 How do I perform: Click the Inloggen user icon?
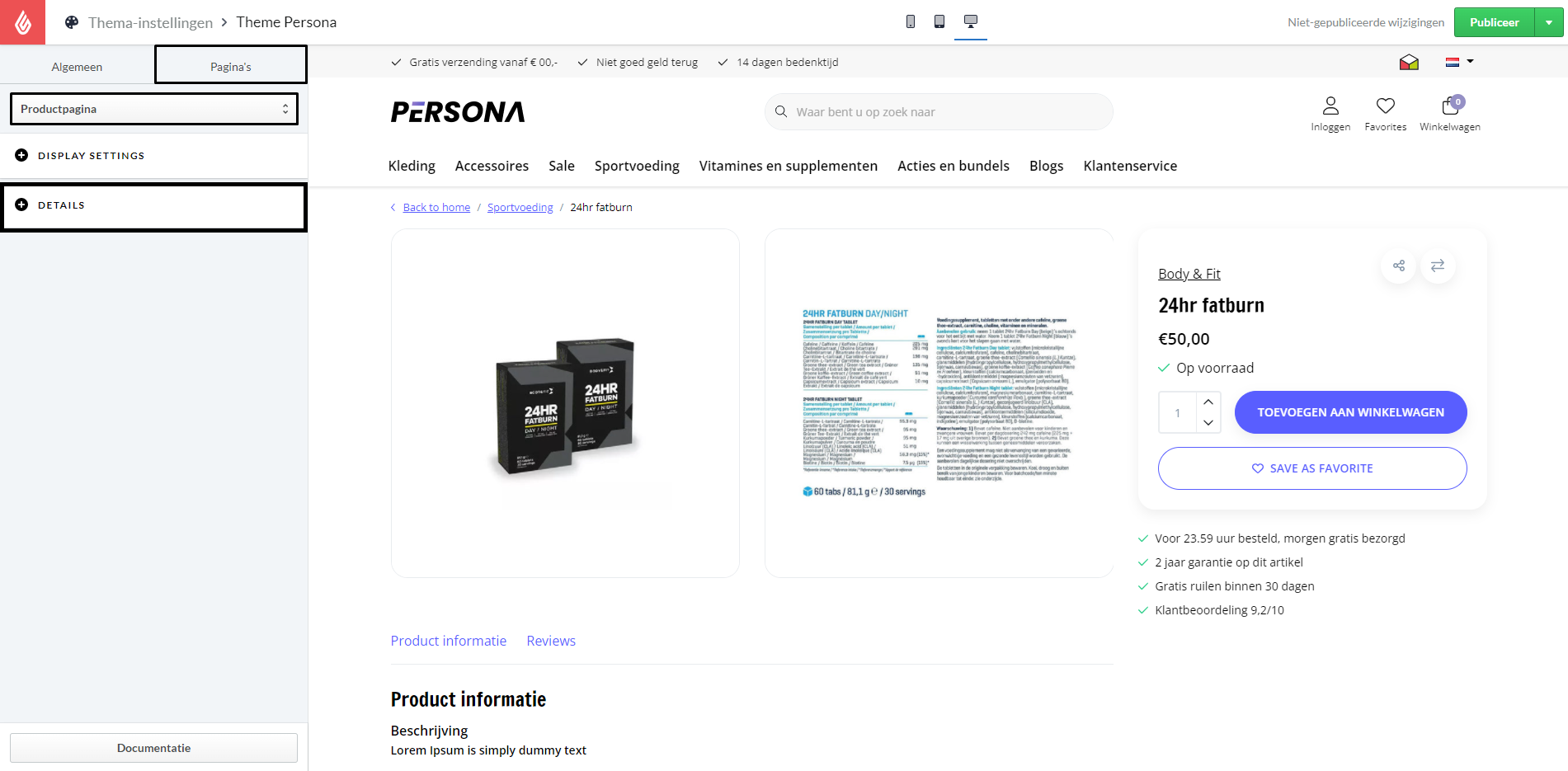1330,106
